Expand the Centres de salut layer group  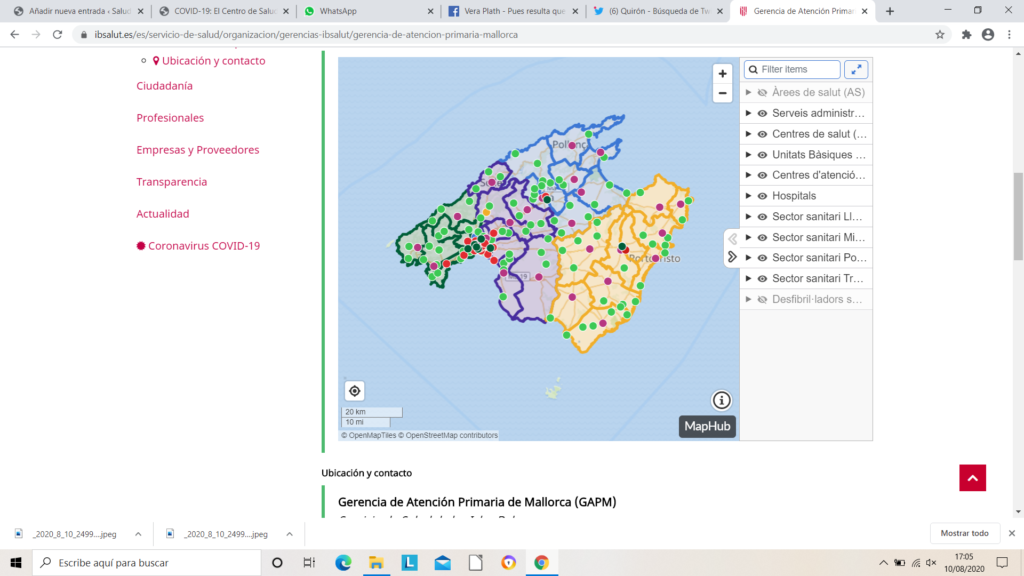pos(748,134)
